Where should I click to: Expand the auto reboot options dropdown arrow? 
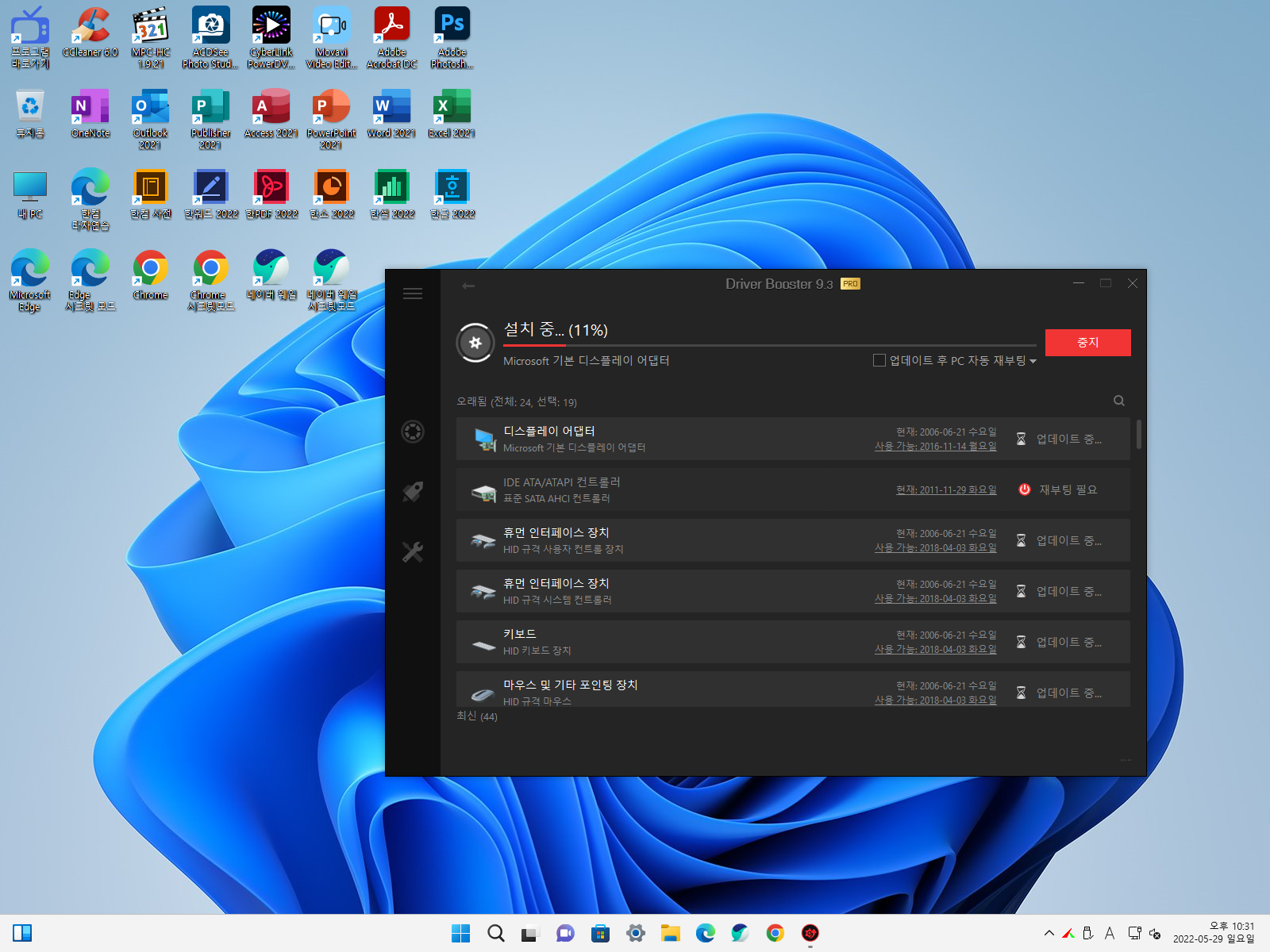click(1033, 361)
